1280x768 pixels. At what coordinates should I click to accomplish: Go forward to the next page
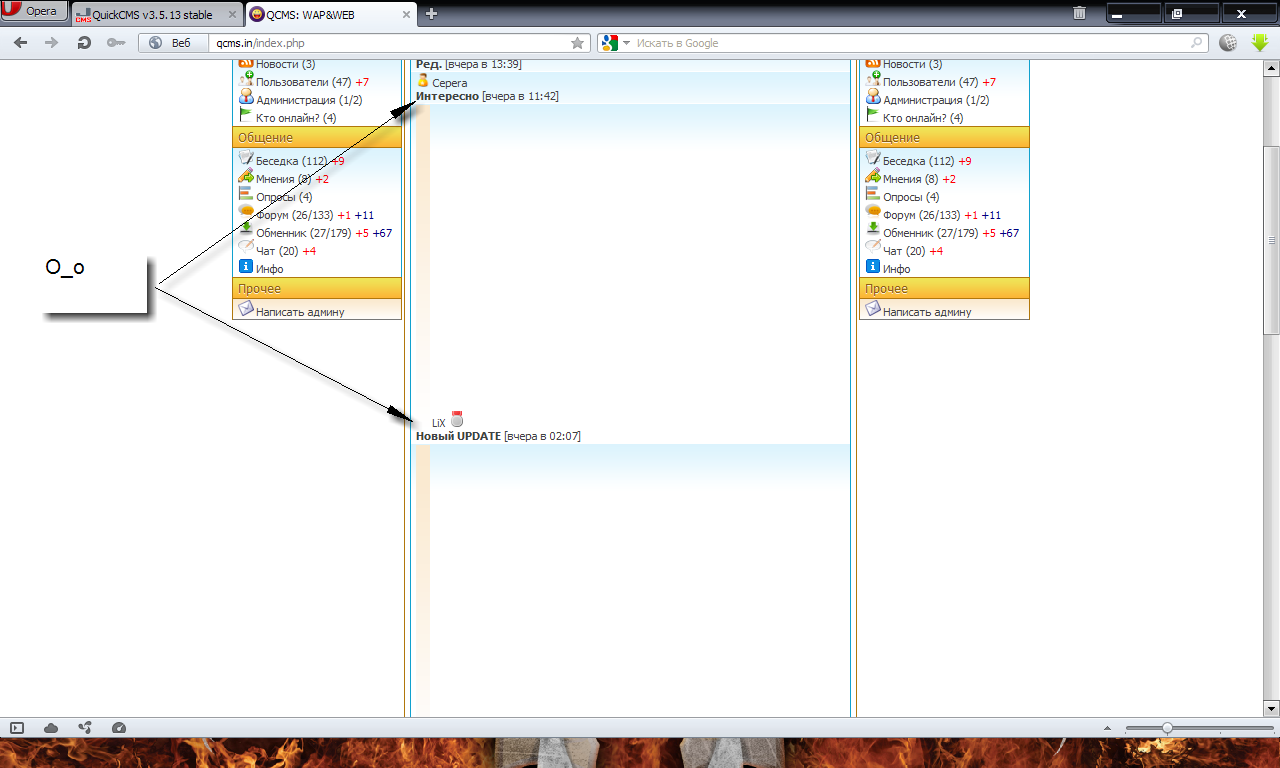coord(52,43)
